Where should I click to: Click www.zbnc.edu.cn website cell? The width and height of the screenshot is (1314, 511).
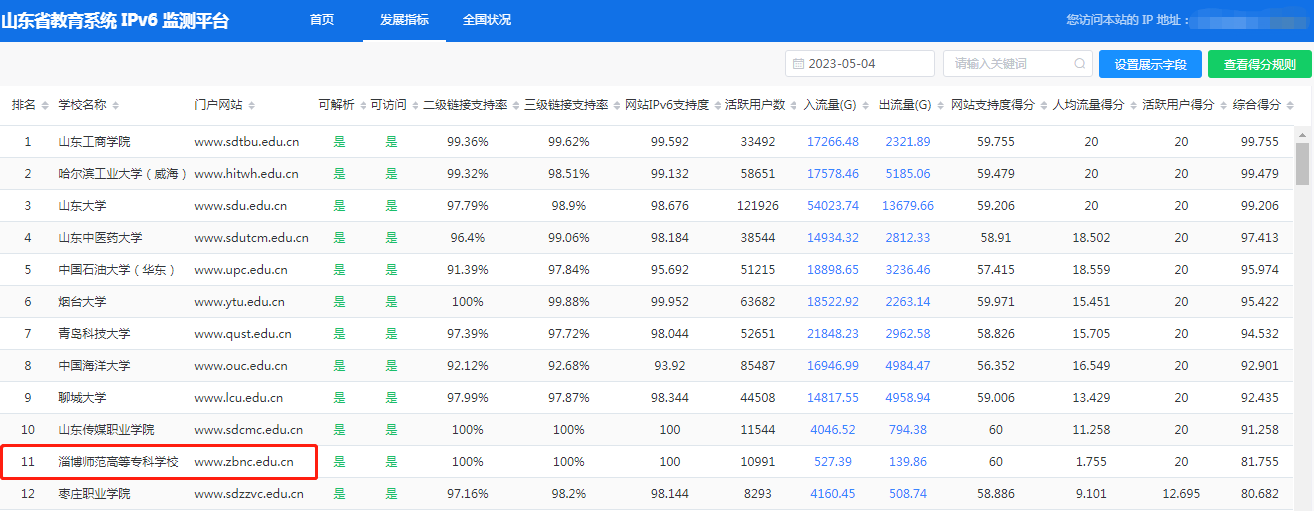click(244, 462)
